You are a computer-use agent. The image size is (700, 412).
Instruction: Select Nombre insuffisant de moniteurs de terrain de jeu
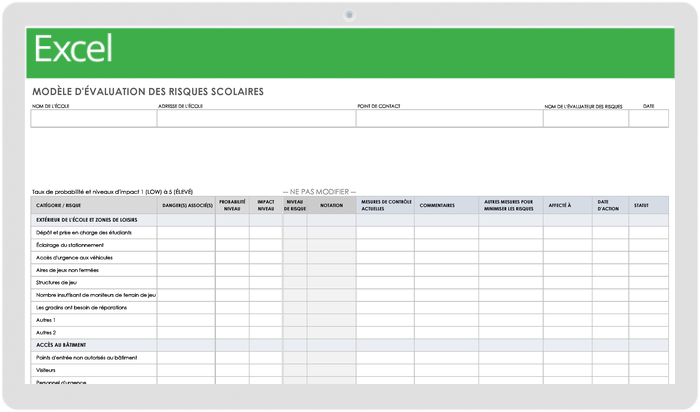96,295
